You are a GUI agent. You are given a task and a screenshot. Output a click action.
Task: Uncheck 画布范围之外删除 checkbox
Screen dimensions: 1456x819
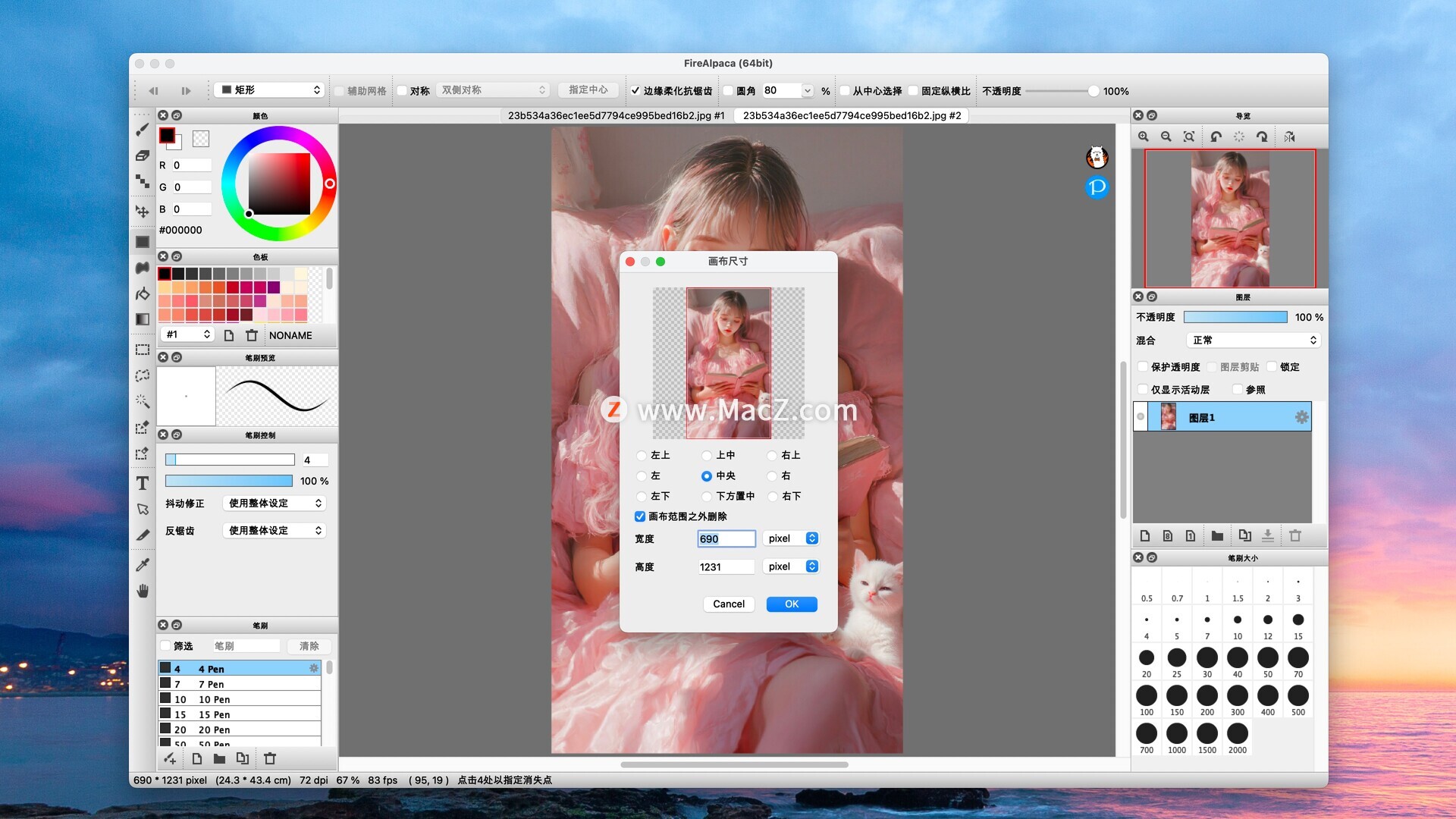coord(640,516)
